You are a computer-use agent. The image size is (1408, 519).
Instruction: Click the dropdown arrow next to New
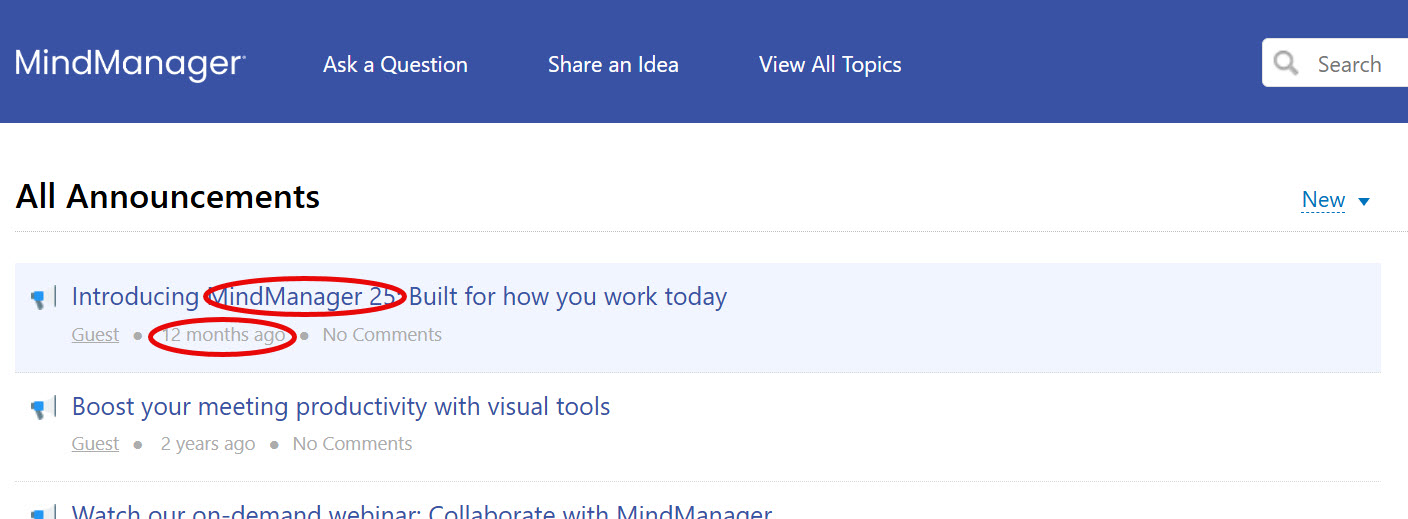click(1364, 202)
